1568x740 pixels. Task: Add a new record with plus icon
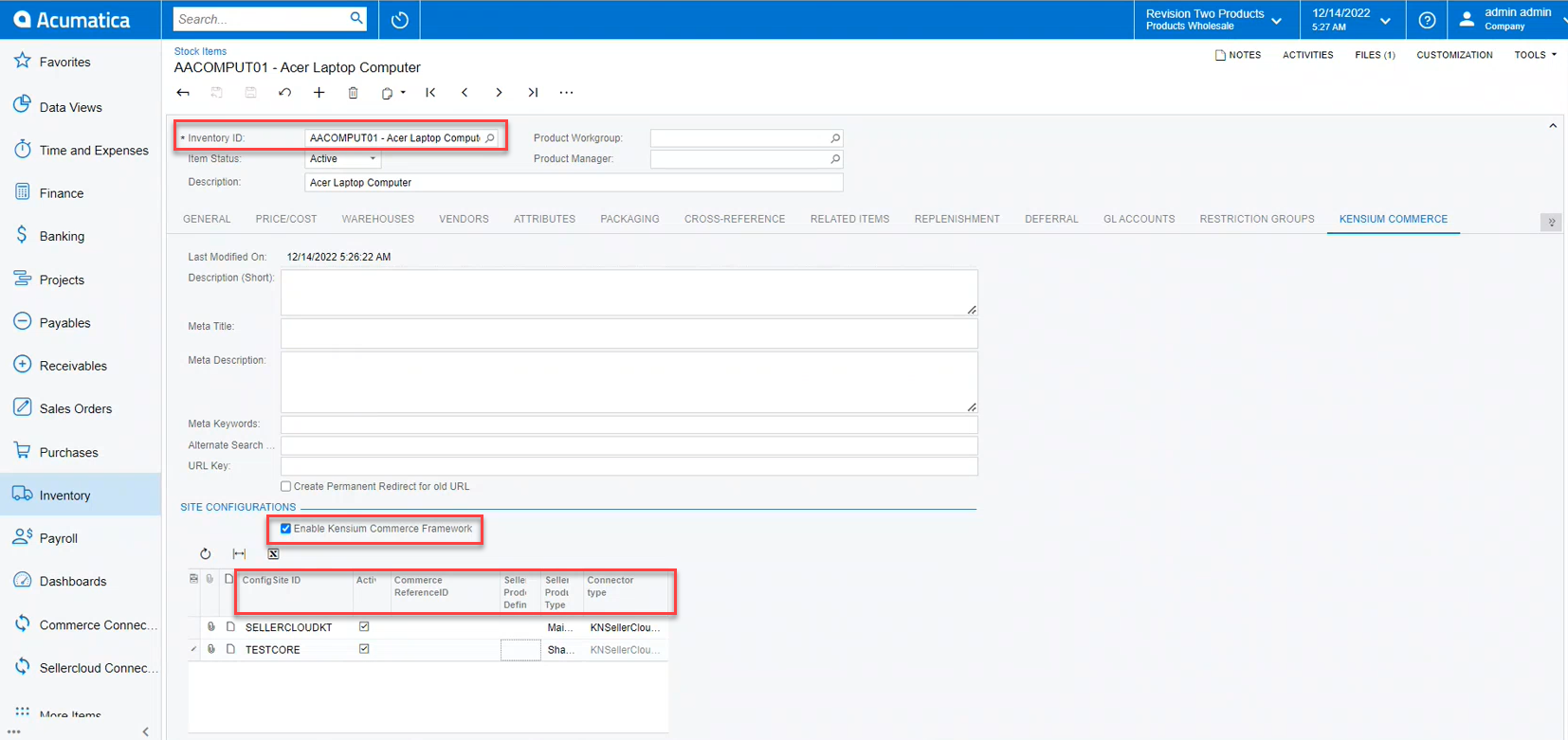tap(319, 93)
